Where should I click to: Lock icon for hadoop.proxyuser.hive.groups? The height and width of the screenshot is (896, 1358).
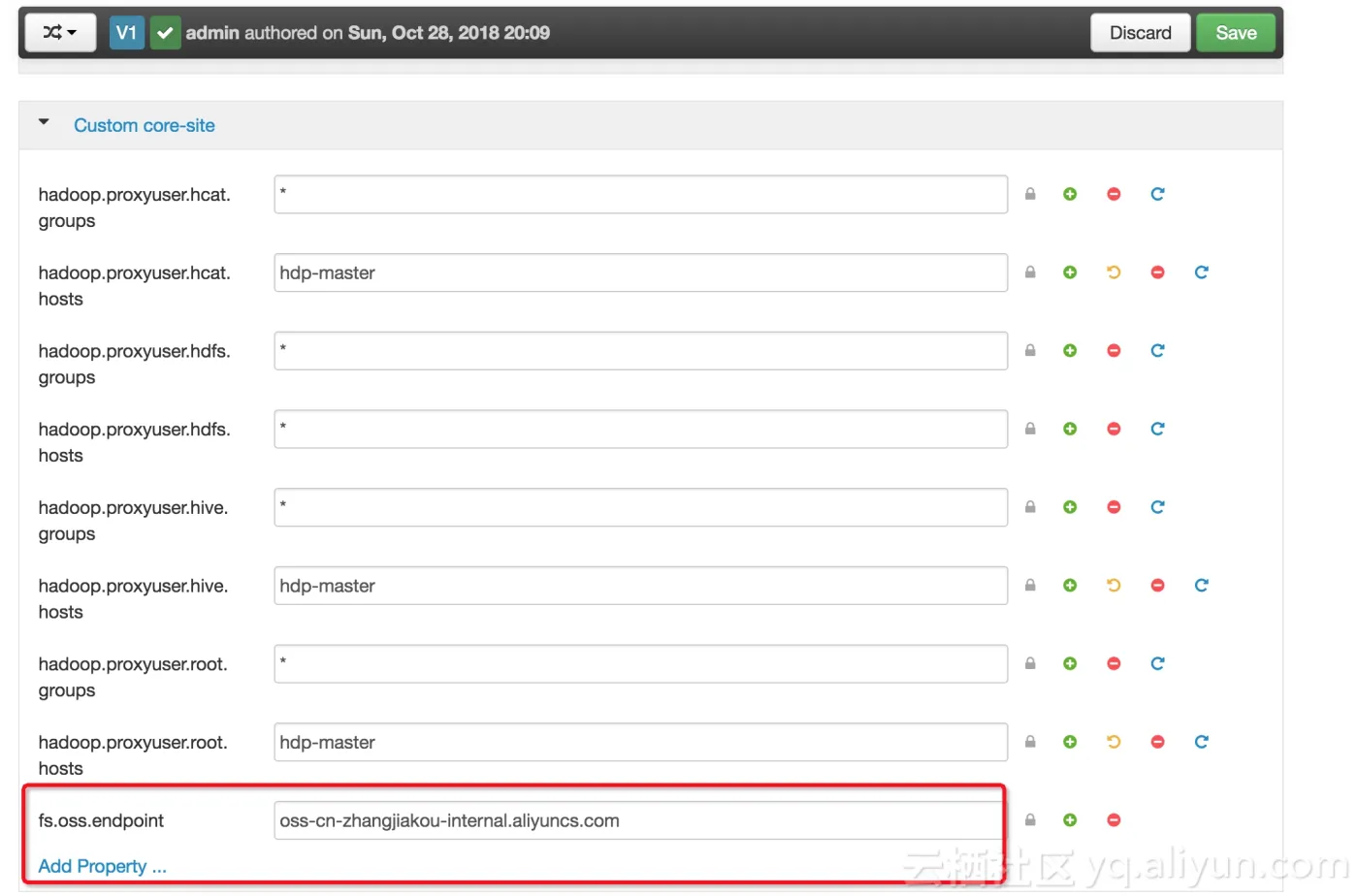(x=1030, y=507)
